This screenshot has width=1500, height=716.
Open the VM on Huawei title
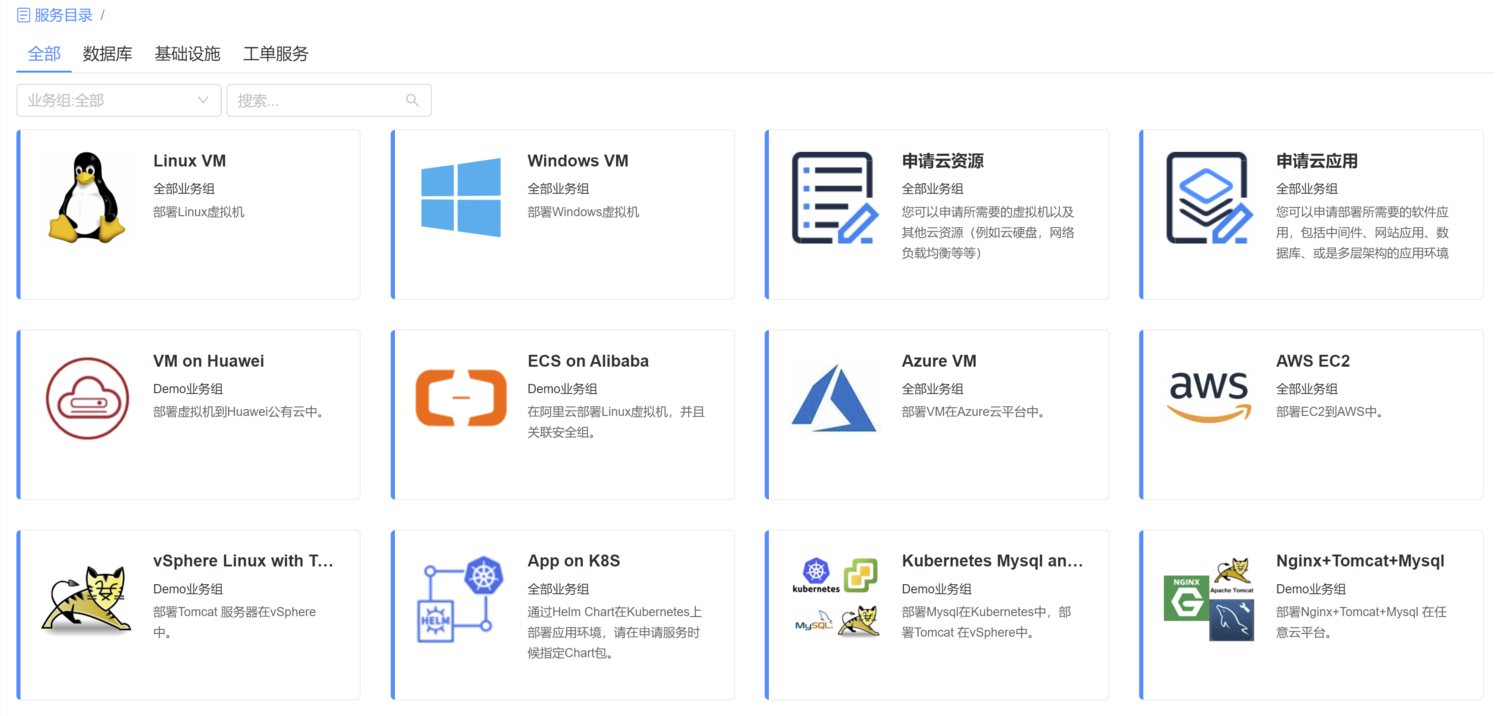(x=208, y=361)
